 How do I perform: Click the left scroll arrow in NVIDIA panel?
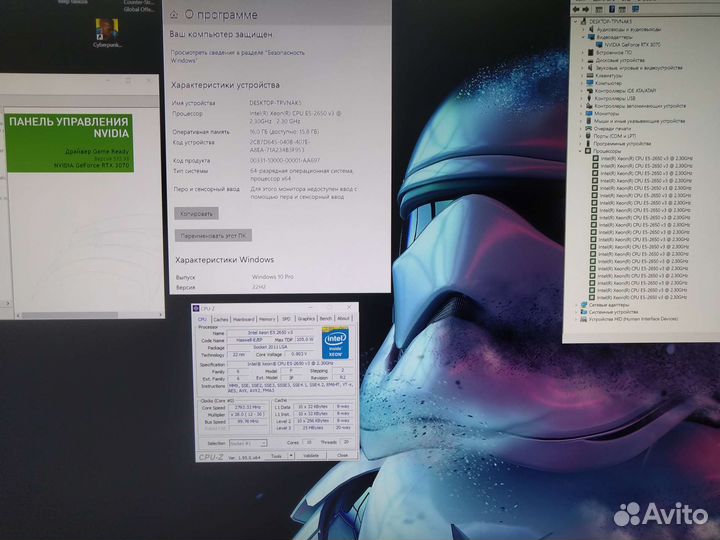click(x=17, y=315)
